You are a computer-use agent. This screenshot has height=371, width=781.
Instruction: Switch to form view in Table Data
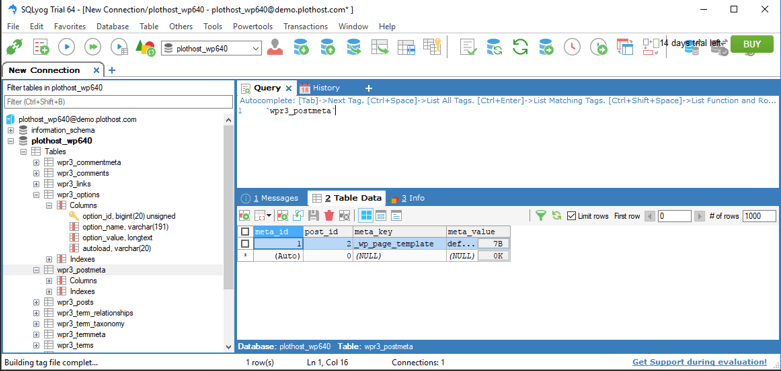[381, 216]
